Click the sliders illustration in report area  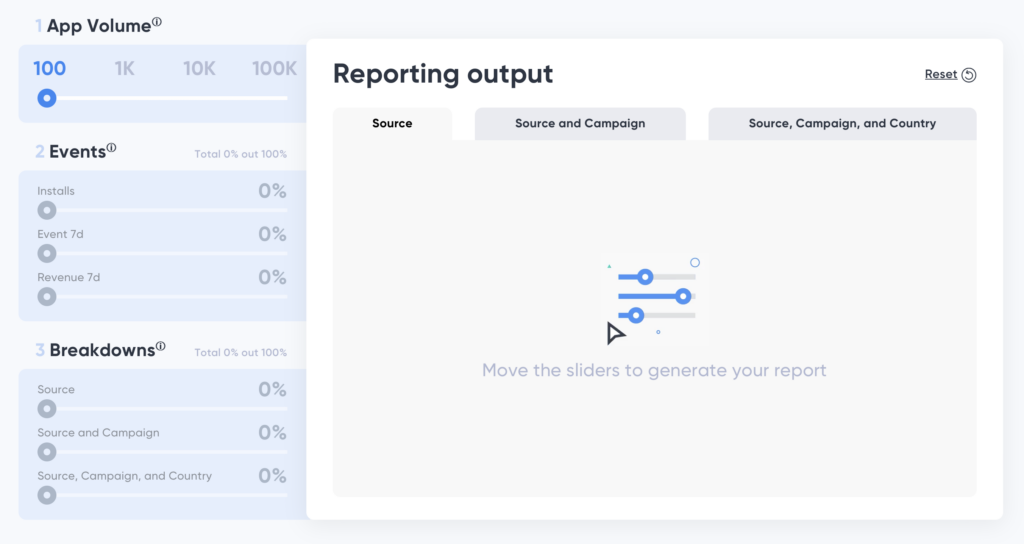coord(654,299)
